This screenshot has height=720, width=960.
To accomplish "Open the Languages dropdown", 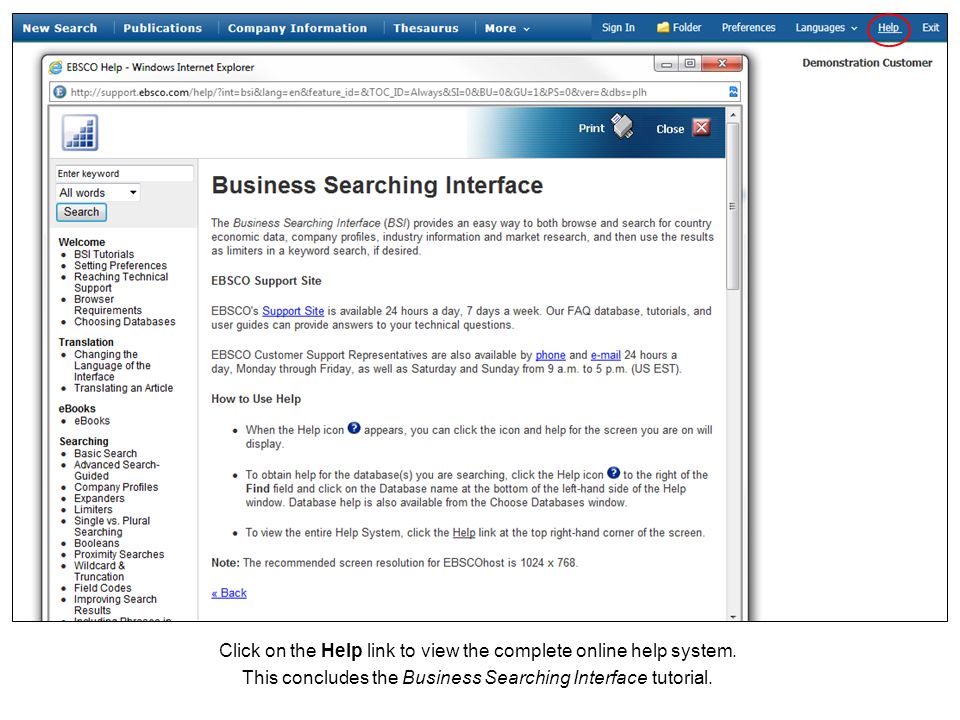I will pyautogui.click(x=827, y=28).
